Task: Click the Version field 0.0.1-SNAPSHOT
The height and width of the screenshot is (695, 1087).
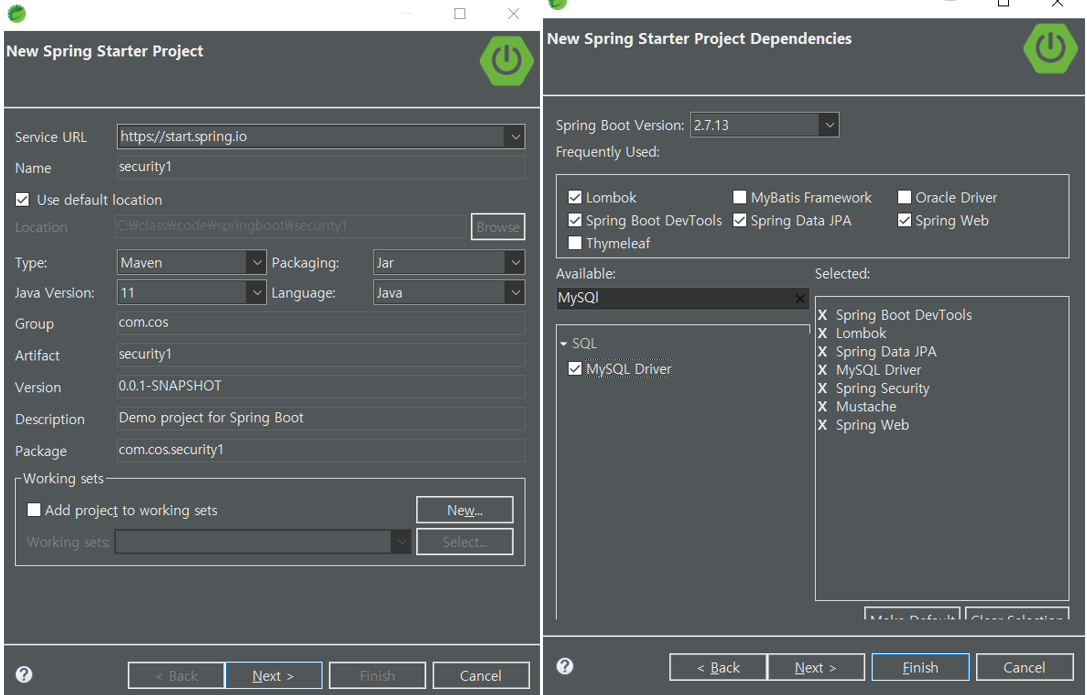Action: (x=320, y=387)
